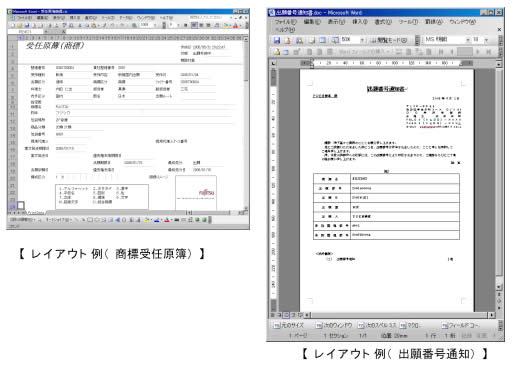The height and width of the screenshot is (365, 515).
Task: Open the 罫線 menu in Word
Action: pos(434,22)
